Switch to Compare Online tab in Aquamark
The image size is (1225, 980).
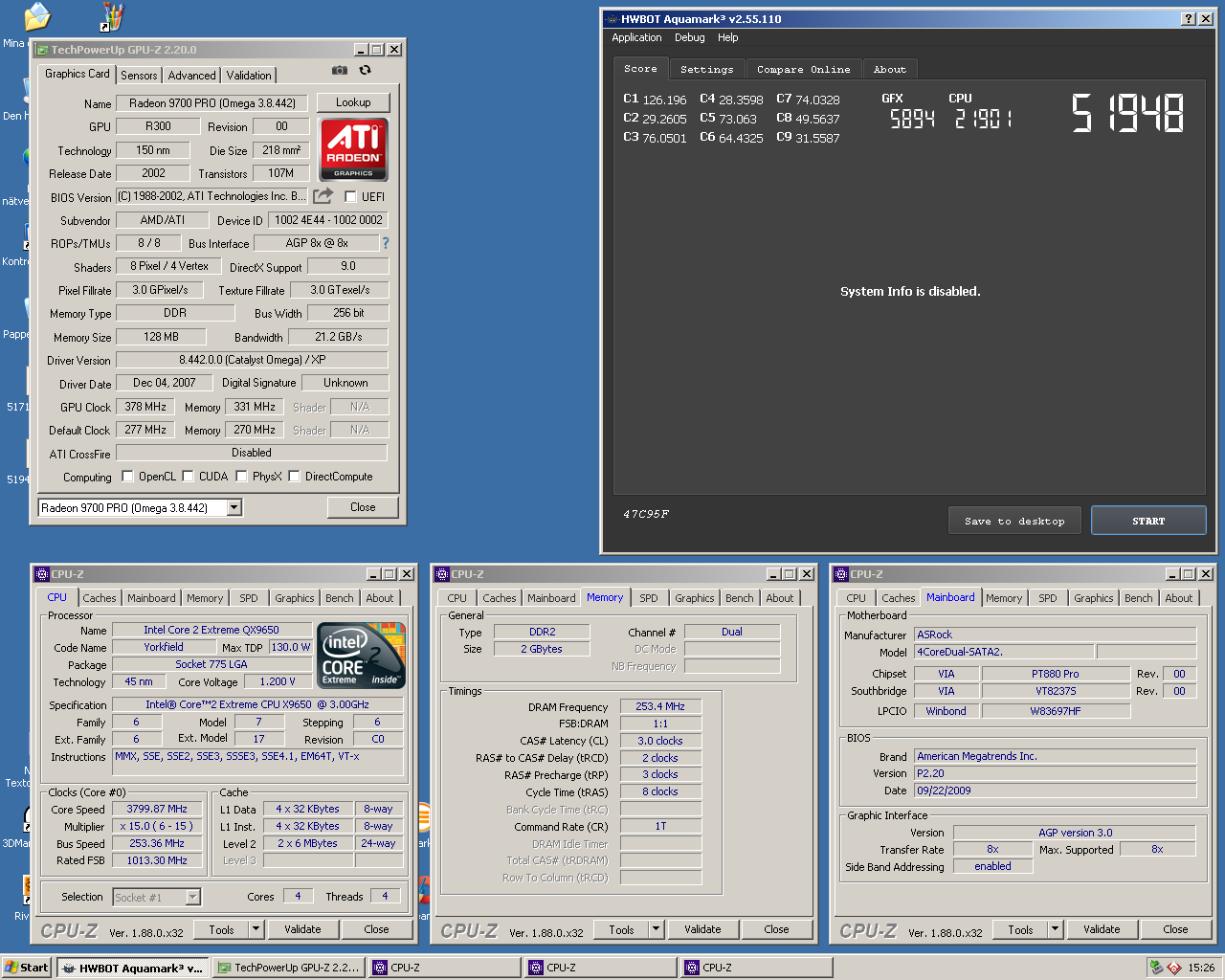[803, 69]
